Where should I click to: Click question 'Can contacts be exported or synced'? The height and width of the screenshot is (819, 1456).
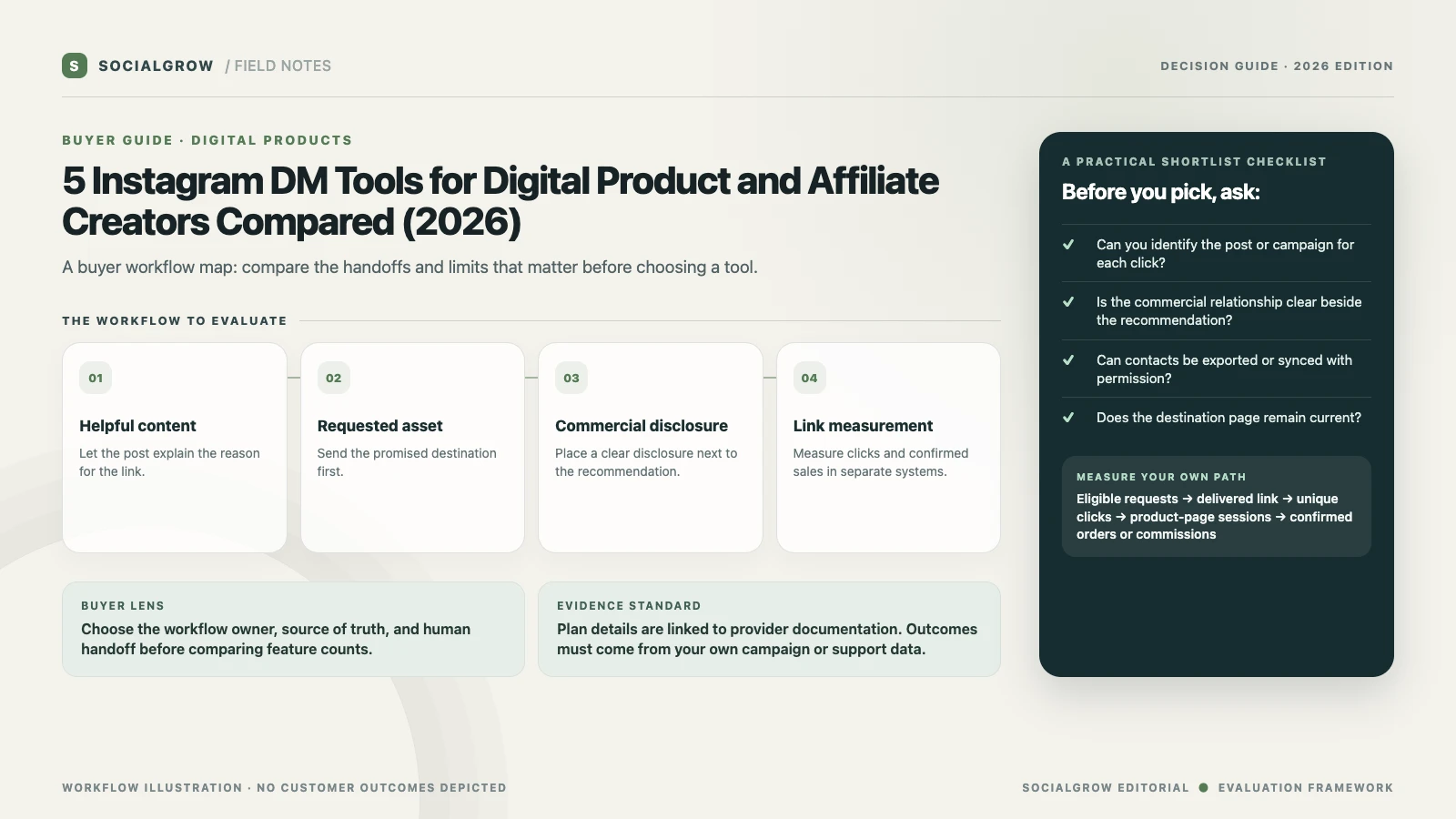click(x=1224, y=369)
